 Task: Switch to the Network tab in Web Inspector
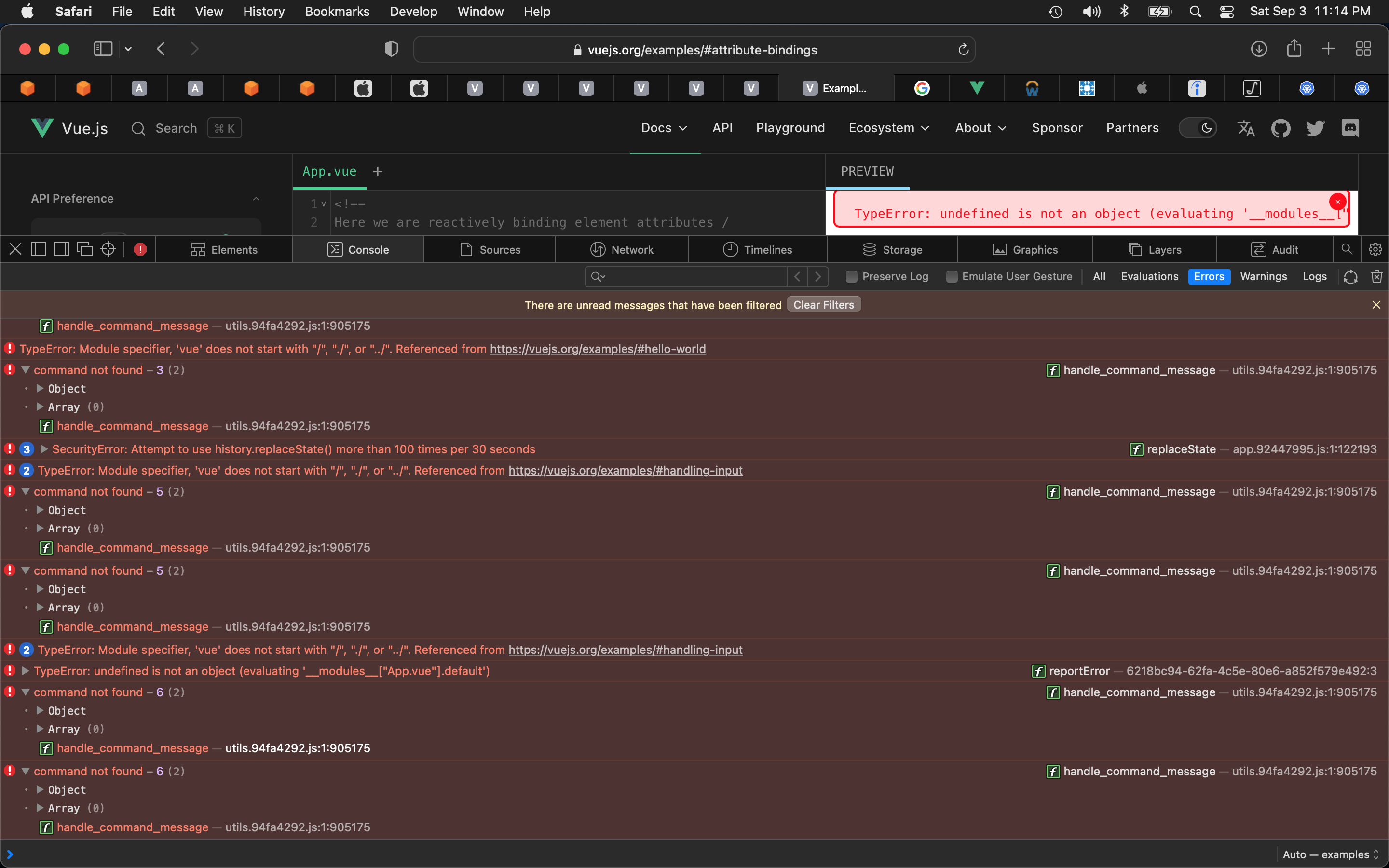623,249
